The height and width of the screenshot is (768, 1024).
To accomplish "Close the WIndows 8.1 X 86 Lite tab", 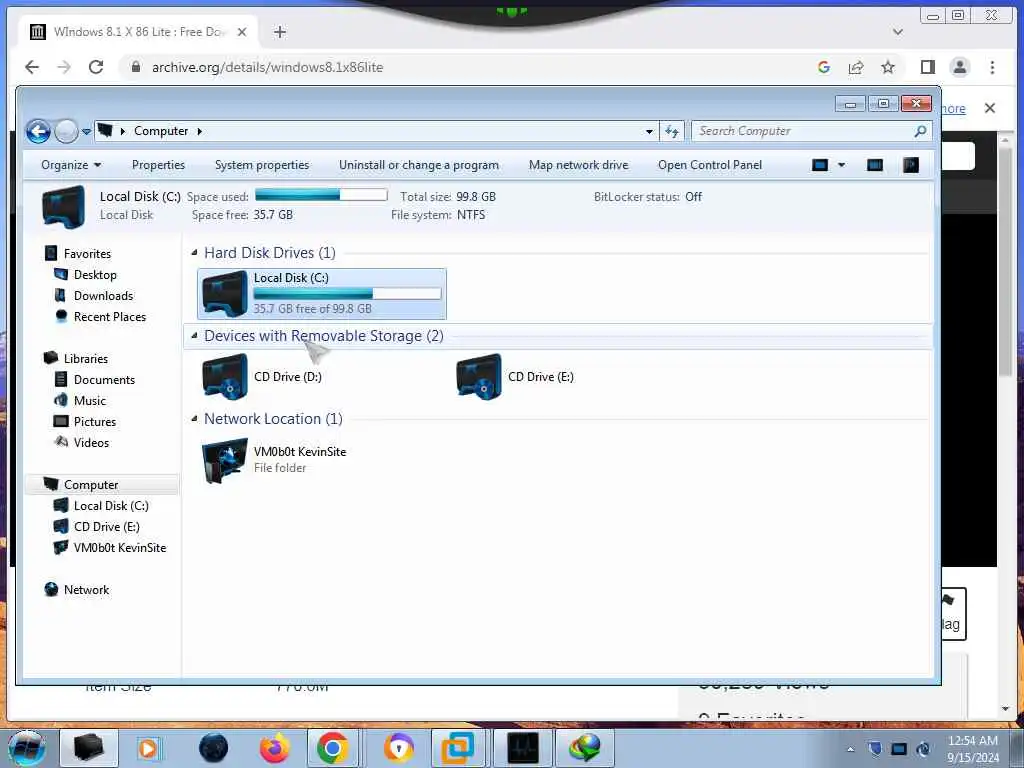I will (x=242, y=32).
